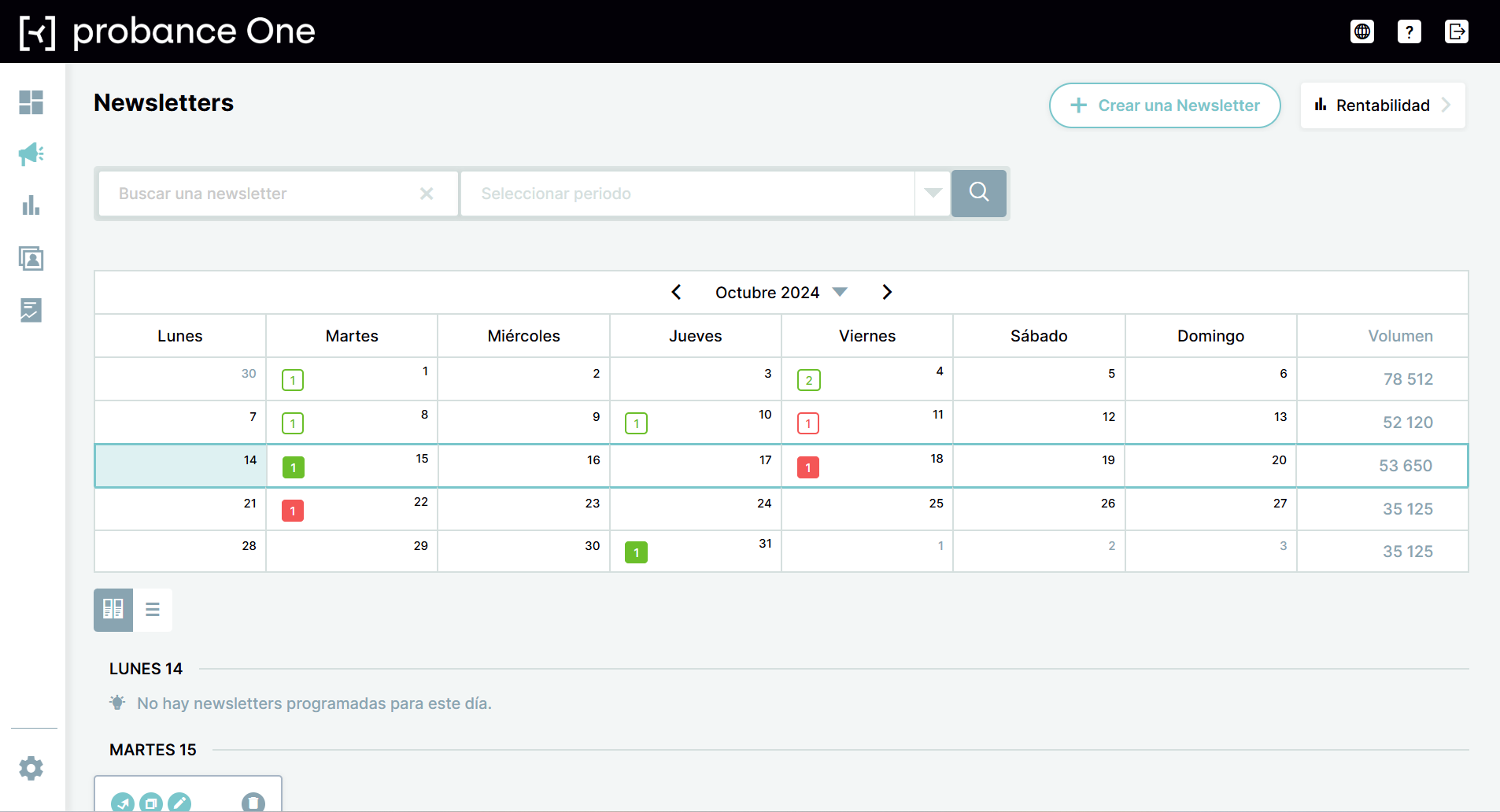Click Crear una Newsletter button
Screen dimensions: 1500x812
pyautogui.click(x=1165, y=105)
